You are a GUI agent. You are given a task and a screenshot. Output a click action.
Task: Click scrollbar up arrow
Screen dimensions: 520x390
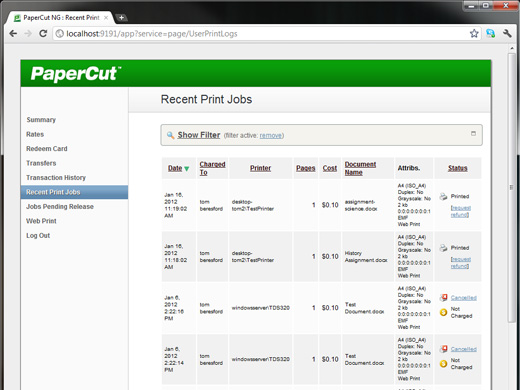[x=512, y=49]
